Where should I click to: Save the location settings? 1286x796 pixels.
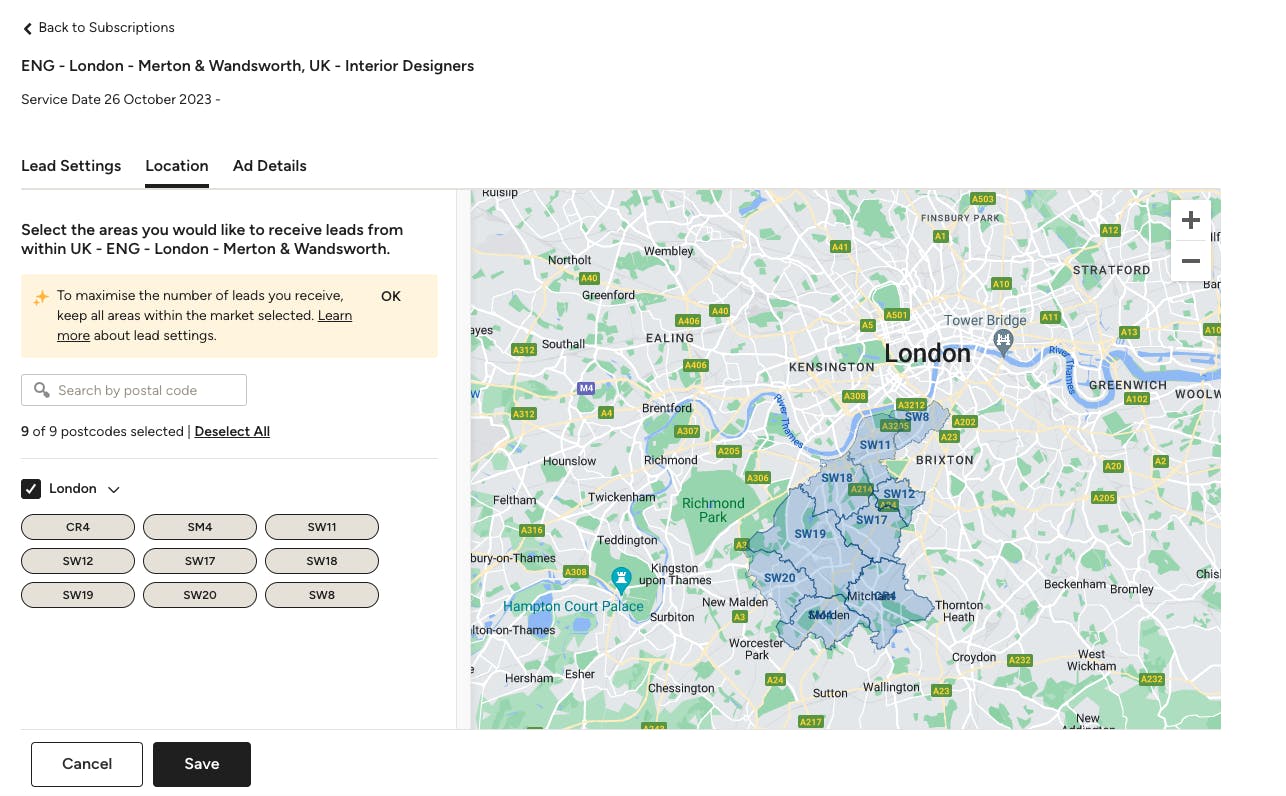[202, 764]
